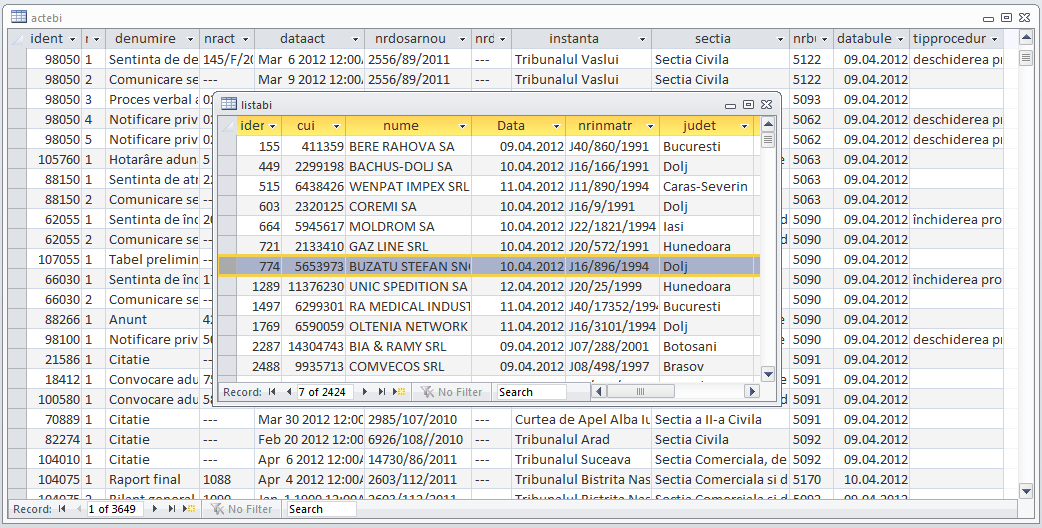1042x528 pixels.
Task: Create new blank record in listabi
Action: click(x=401, y=392)
